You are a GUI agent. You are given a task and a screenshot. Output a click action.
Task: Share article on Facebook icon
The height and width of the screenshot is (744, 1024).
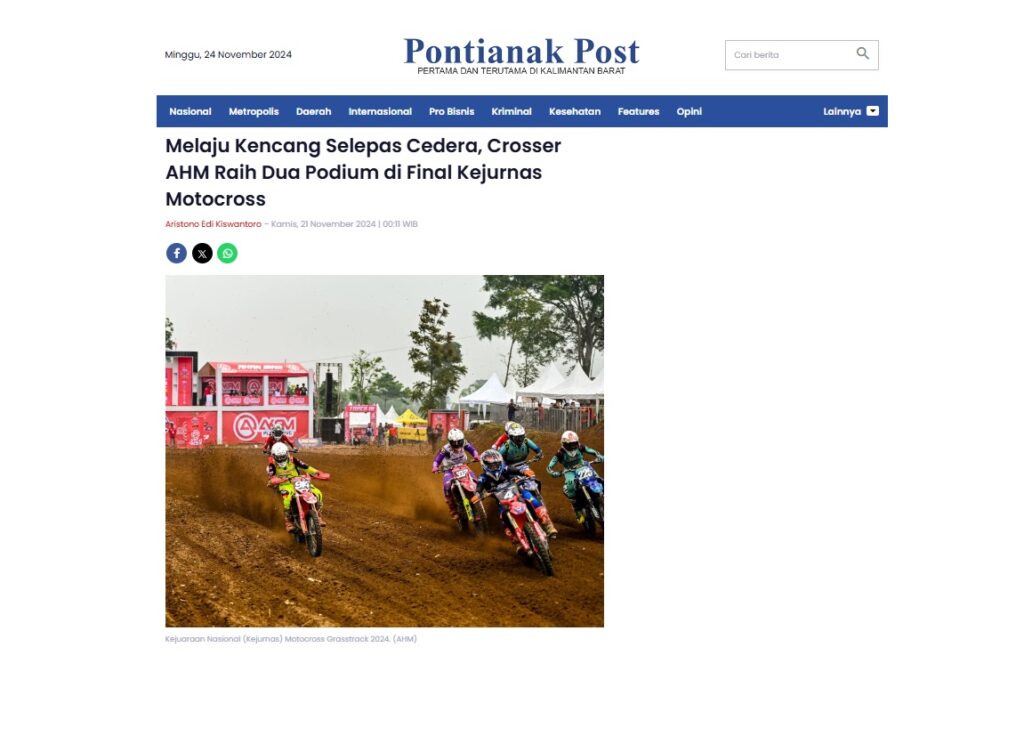[176, 253]
